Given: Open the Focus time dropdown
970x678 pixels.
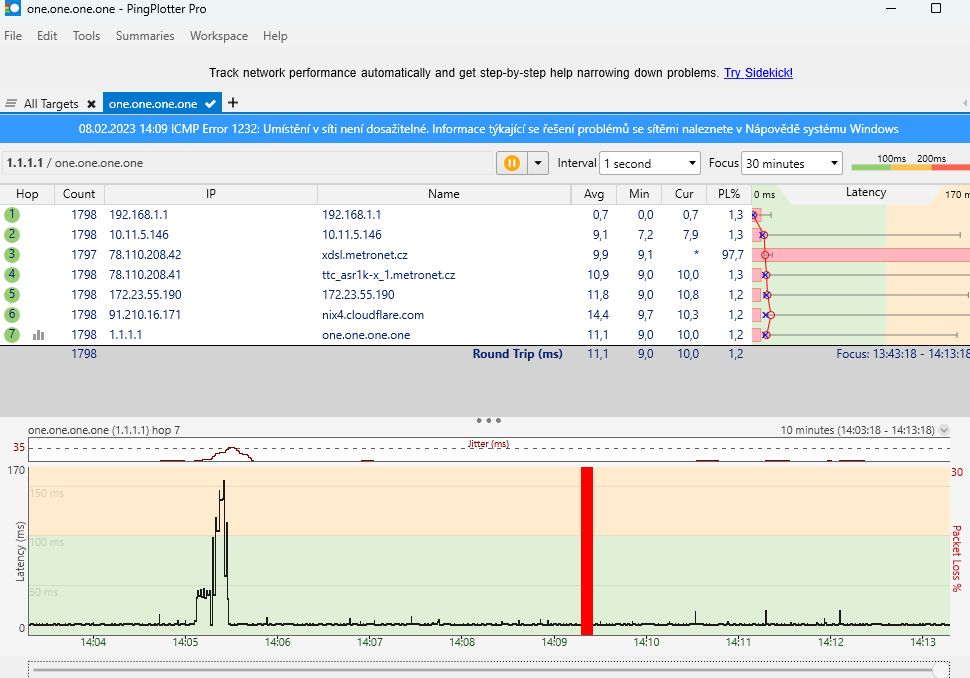Looking at the screenshot, I should click(793, 163).
